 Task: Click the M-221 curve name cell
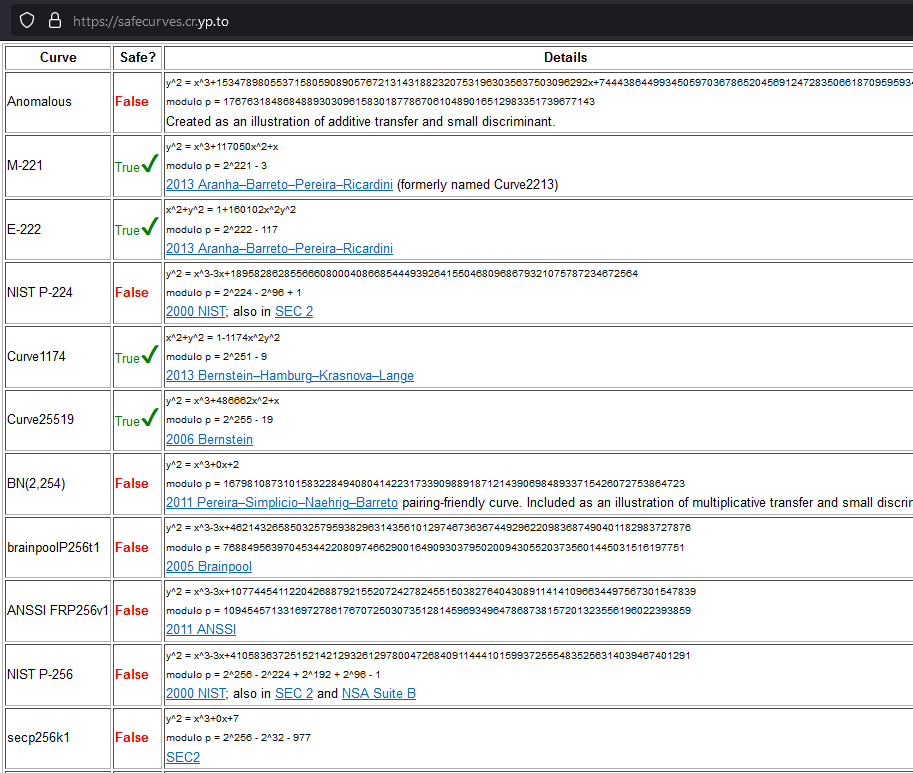(58, 166)
